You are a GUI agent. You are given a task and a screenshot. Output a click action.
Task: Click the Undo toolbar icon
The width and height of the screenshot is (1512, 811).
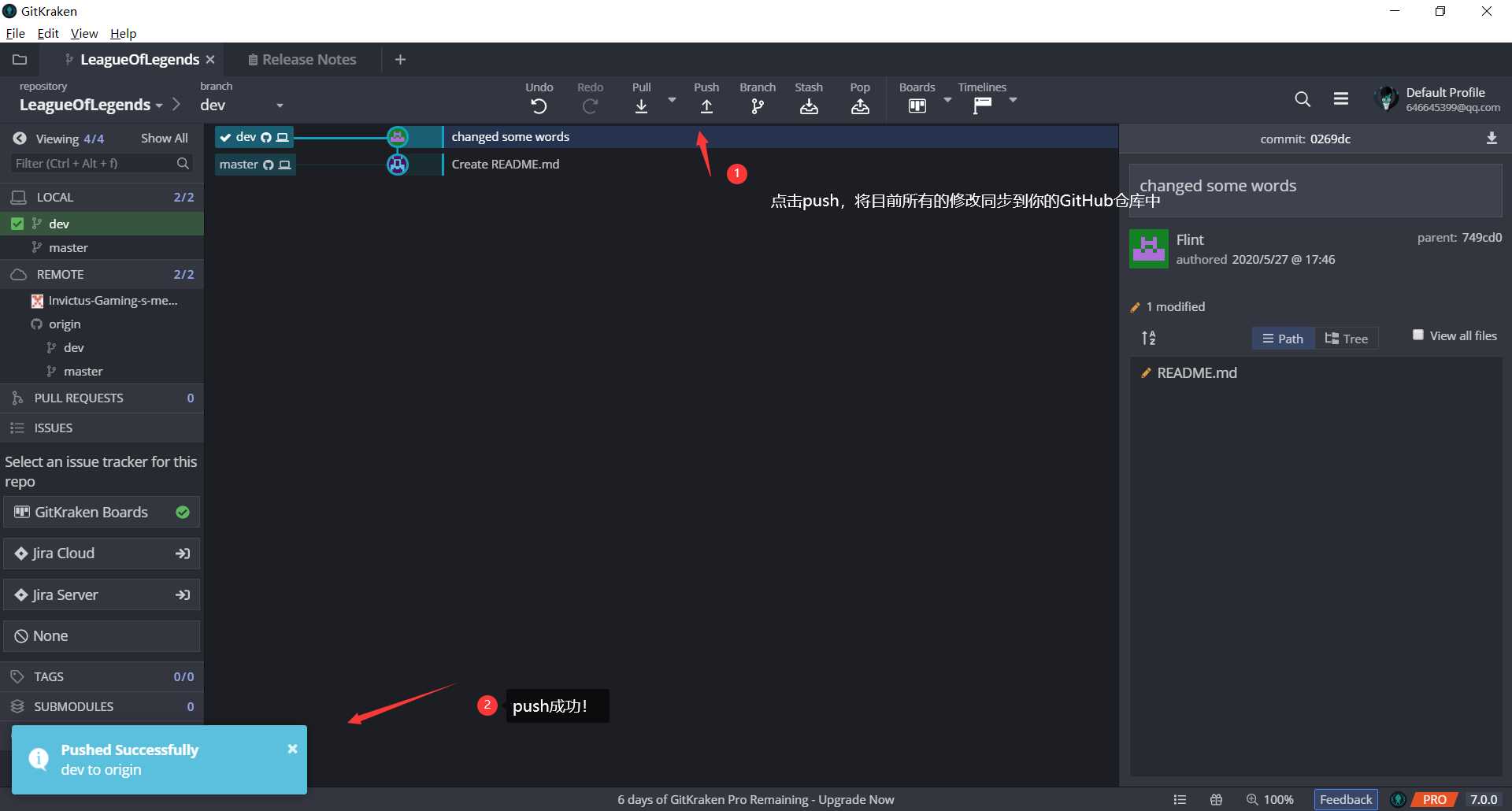[539, 106]
